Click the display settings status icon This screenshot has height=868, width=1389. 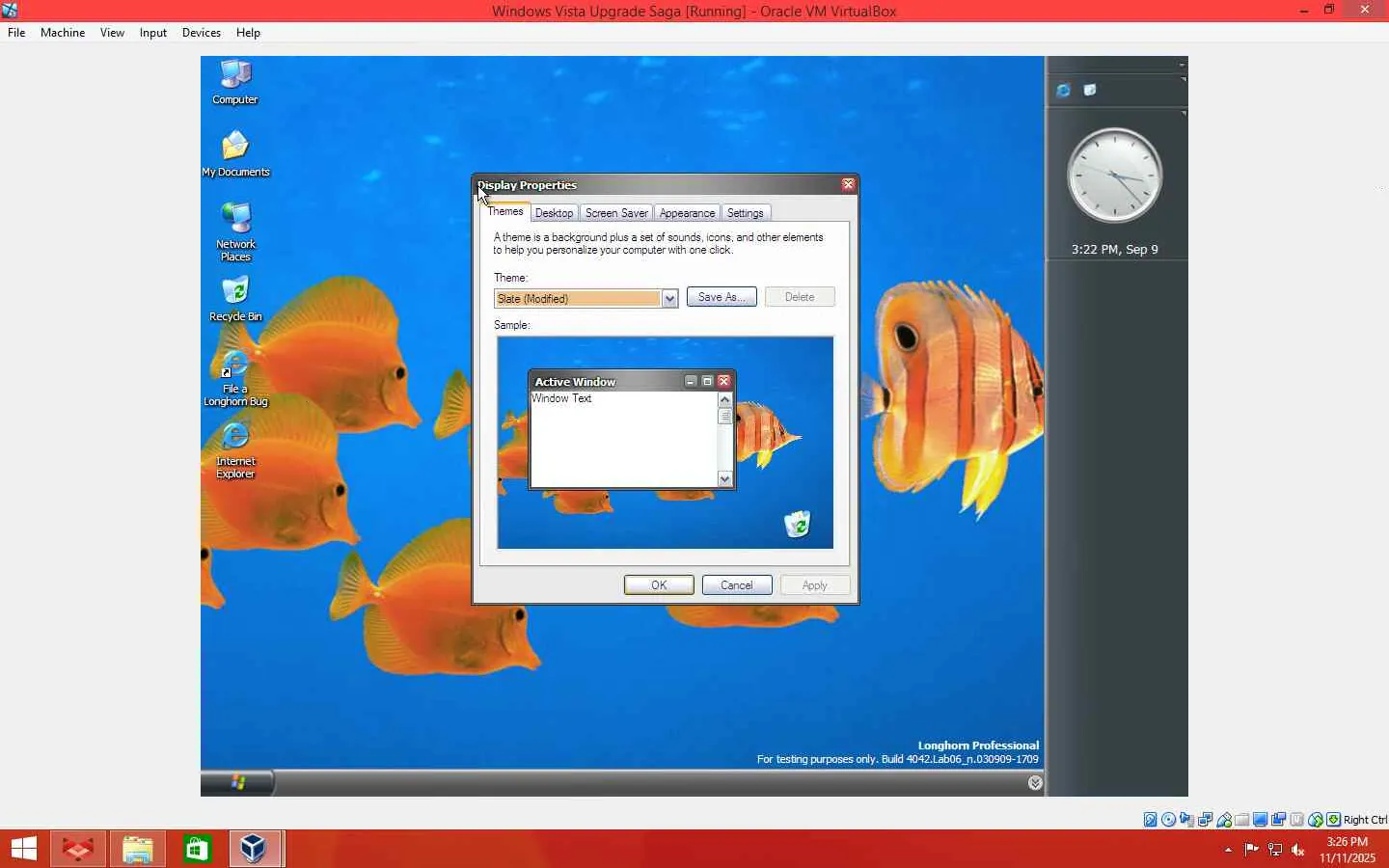tap(1260, 820)
